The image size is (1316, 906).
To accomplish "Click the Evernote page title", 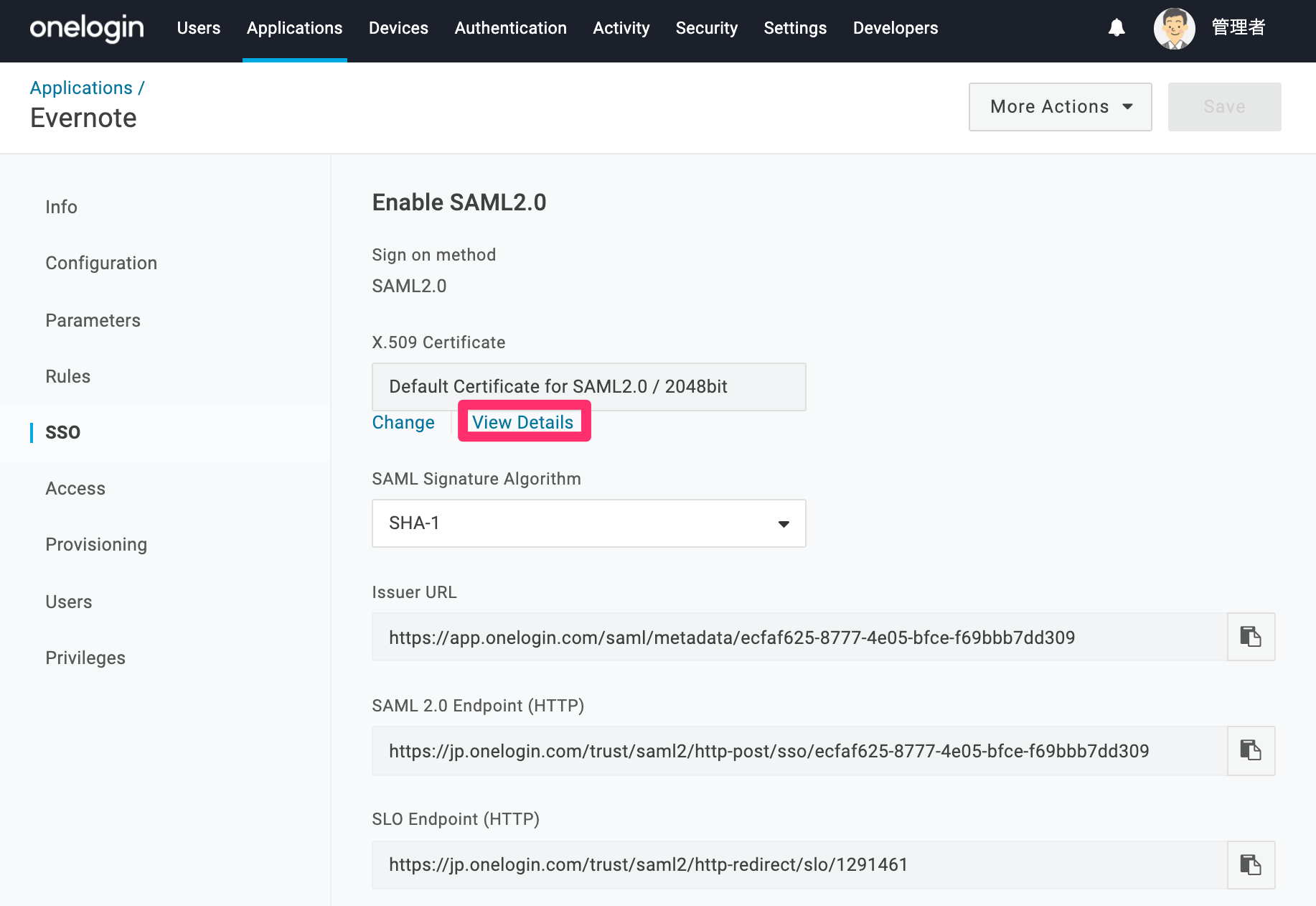I will point(83,118).
